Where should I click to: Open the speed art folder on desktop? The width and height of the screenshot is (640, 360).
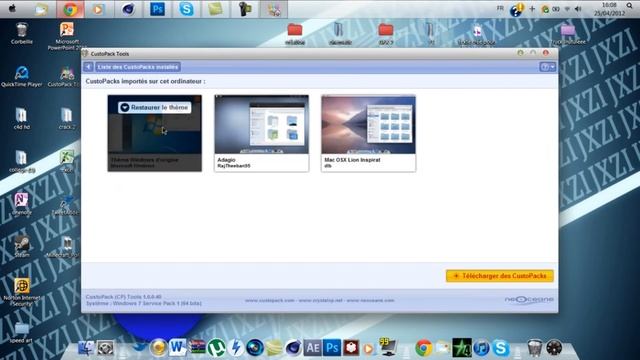[x=21, y=332]
